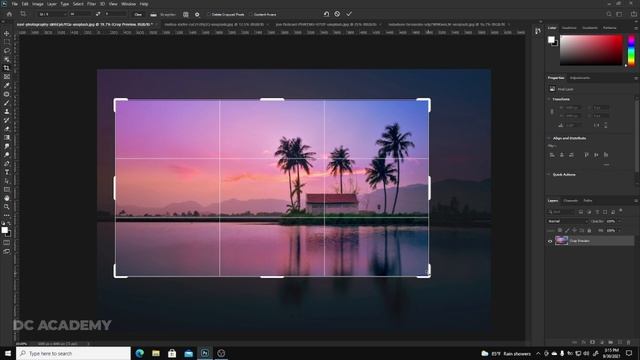Click the Crop Preview layer thumbnail
640x360 pixels.
point(562,241)
